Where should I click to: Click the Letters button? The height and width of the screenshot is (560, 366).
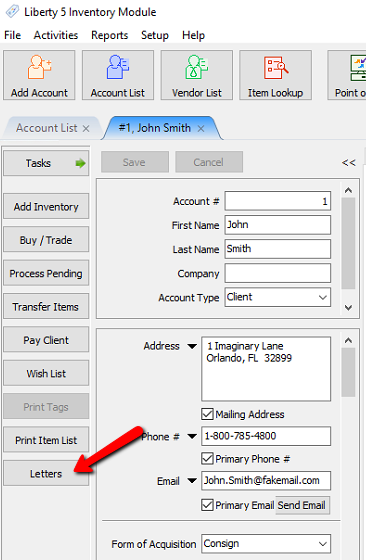coord(46,473)
